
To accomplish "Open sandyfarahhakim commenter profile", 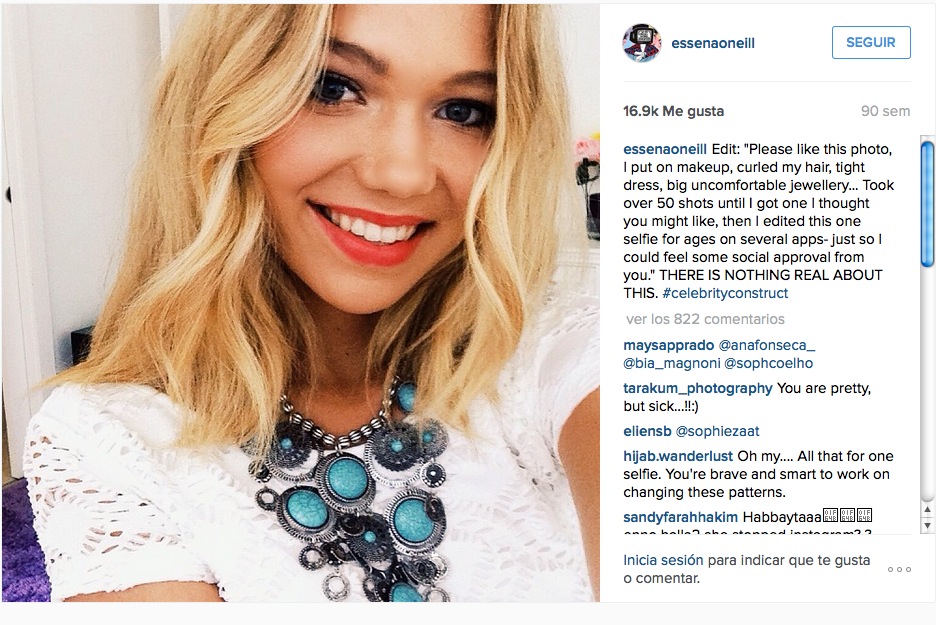I will point(681,517).
